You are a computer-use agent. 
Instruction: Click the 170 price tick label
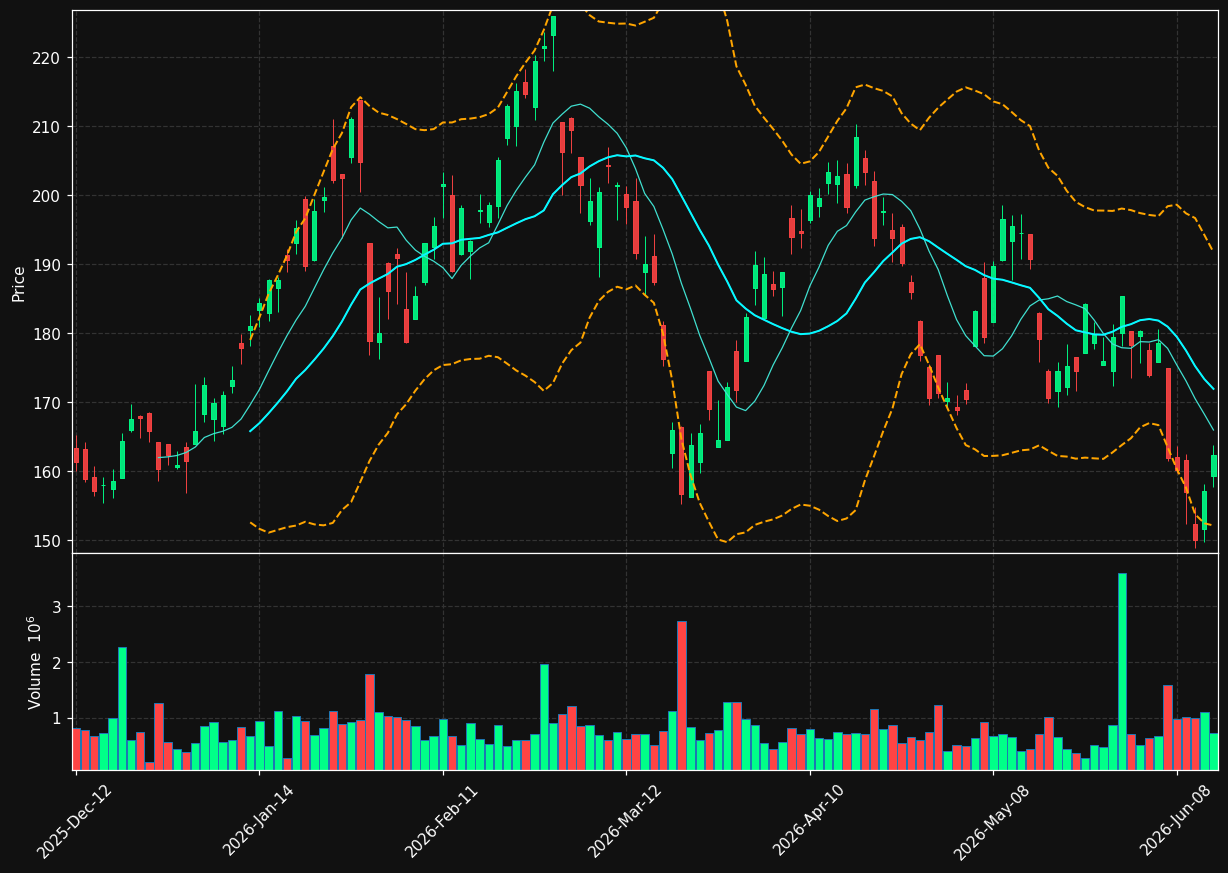[x=48, y=403]
